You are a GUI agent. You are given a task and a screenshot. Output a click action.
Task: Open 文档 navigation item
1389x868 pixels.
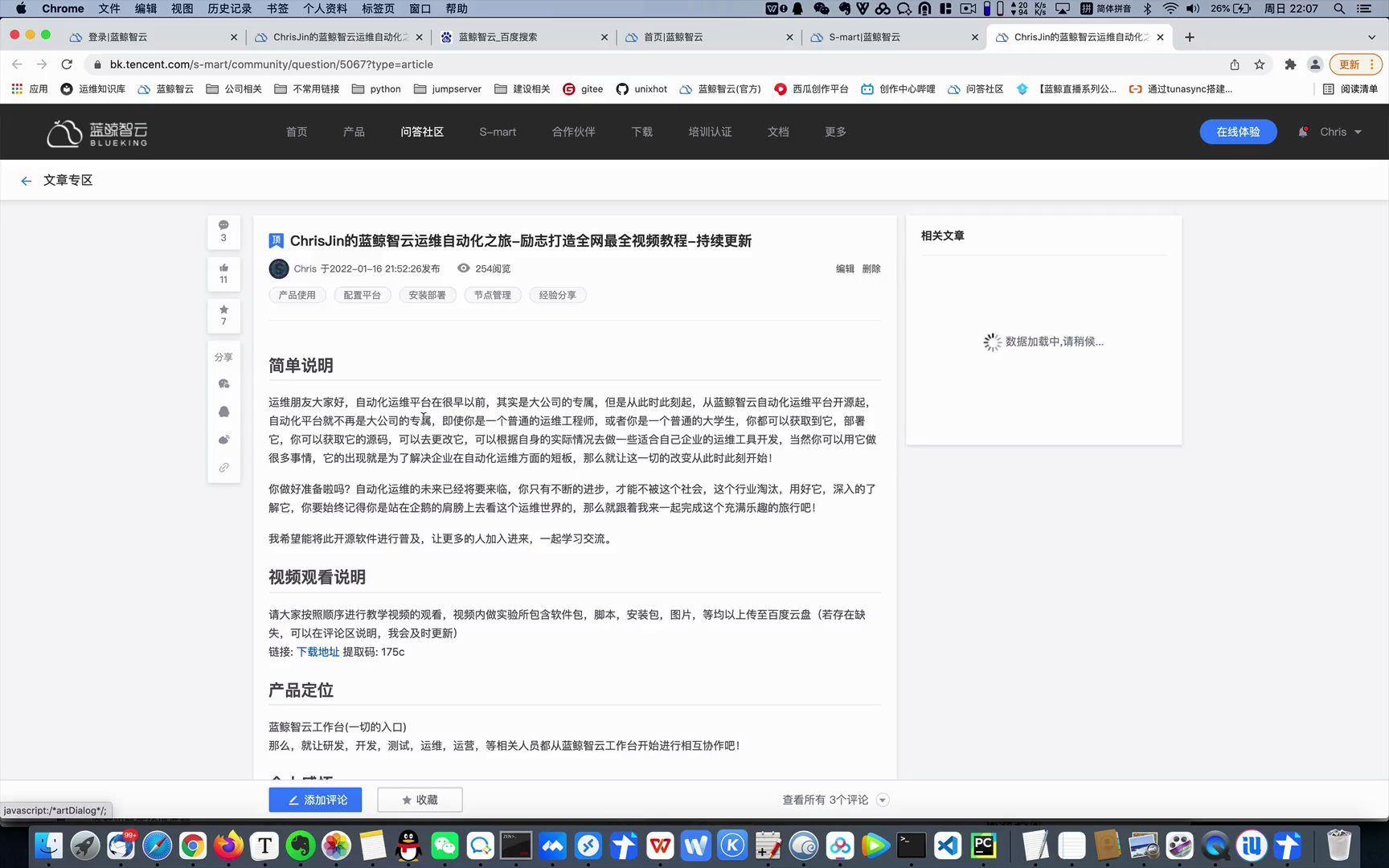click(x=778, y=132)
